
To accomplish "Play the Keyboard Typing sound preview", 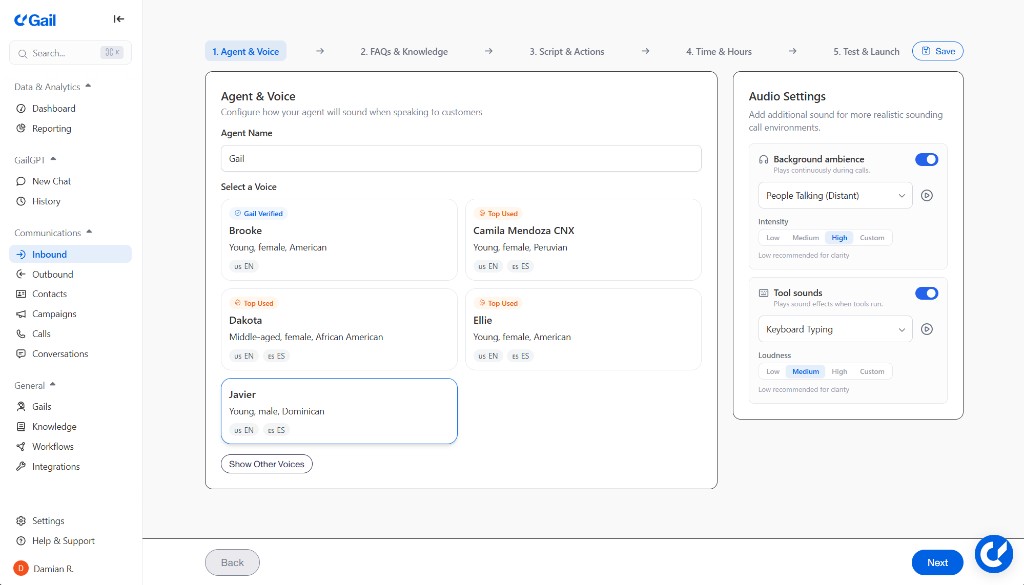I will pos(927,329).
